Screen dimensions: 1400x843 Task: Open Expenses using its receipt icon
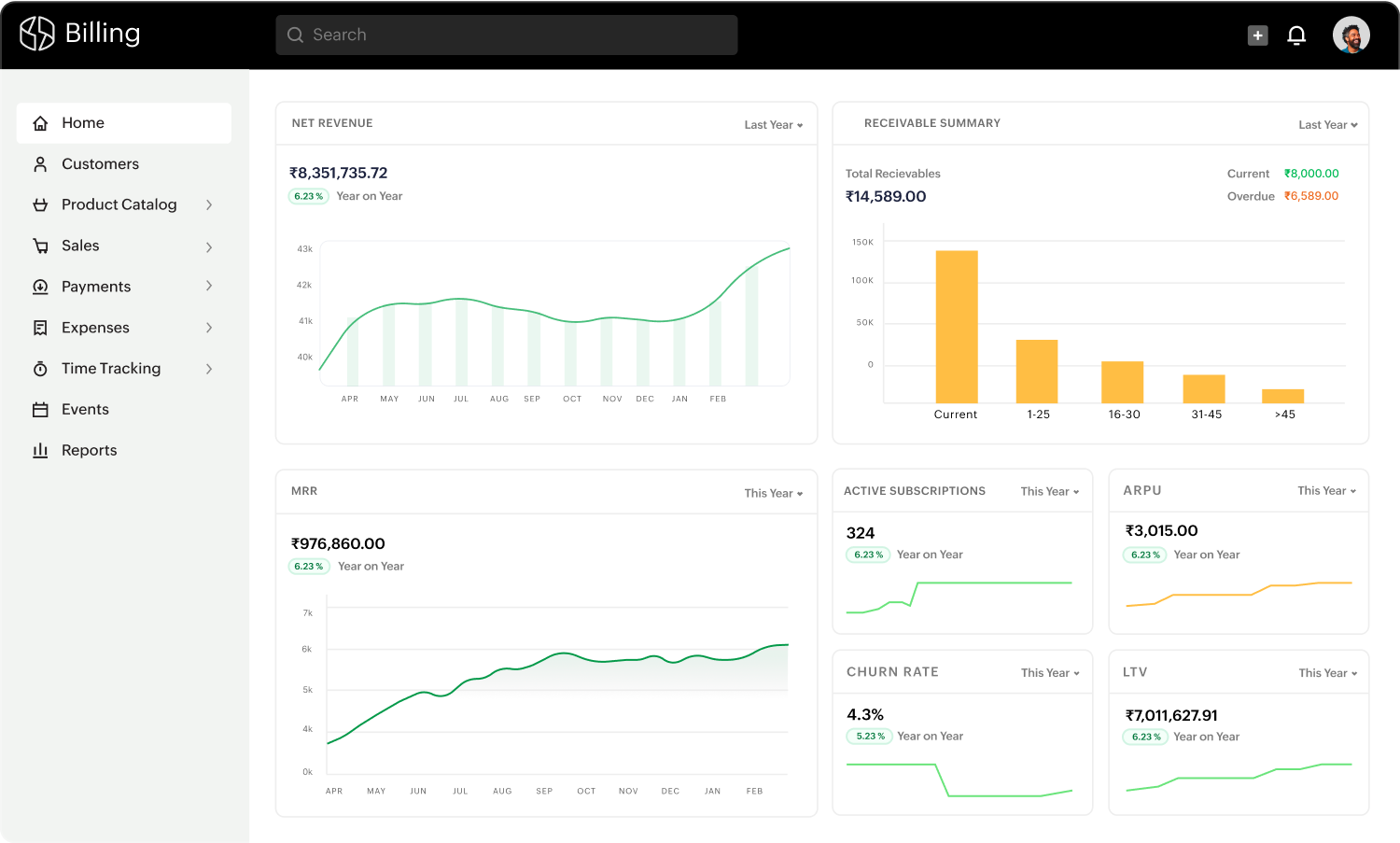tap(40, 328)
